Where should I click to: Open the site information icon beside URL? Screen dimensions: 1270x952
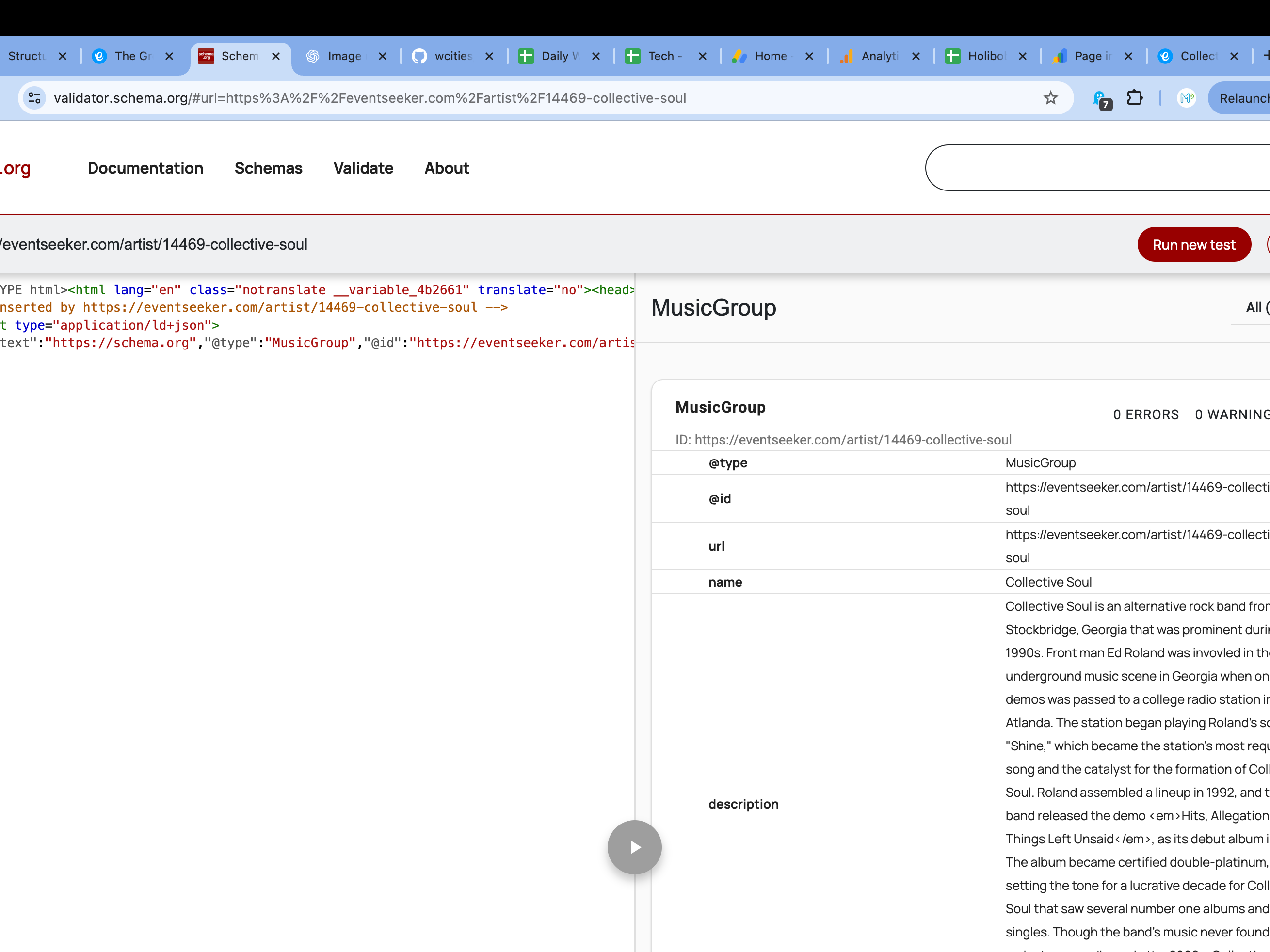pos(34,98)
